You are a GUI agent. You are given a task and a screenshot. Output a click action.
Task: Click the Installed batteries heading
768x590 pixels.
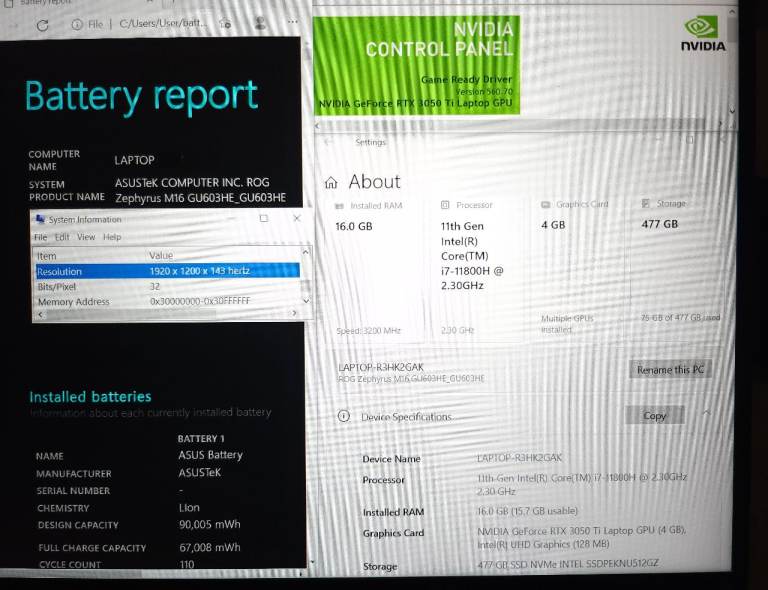(x=90, y=397)
